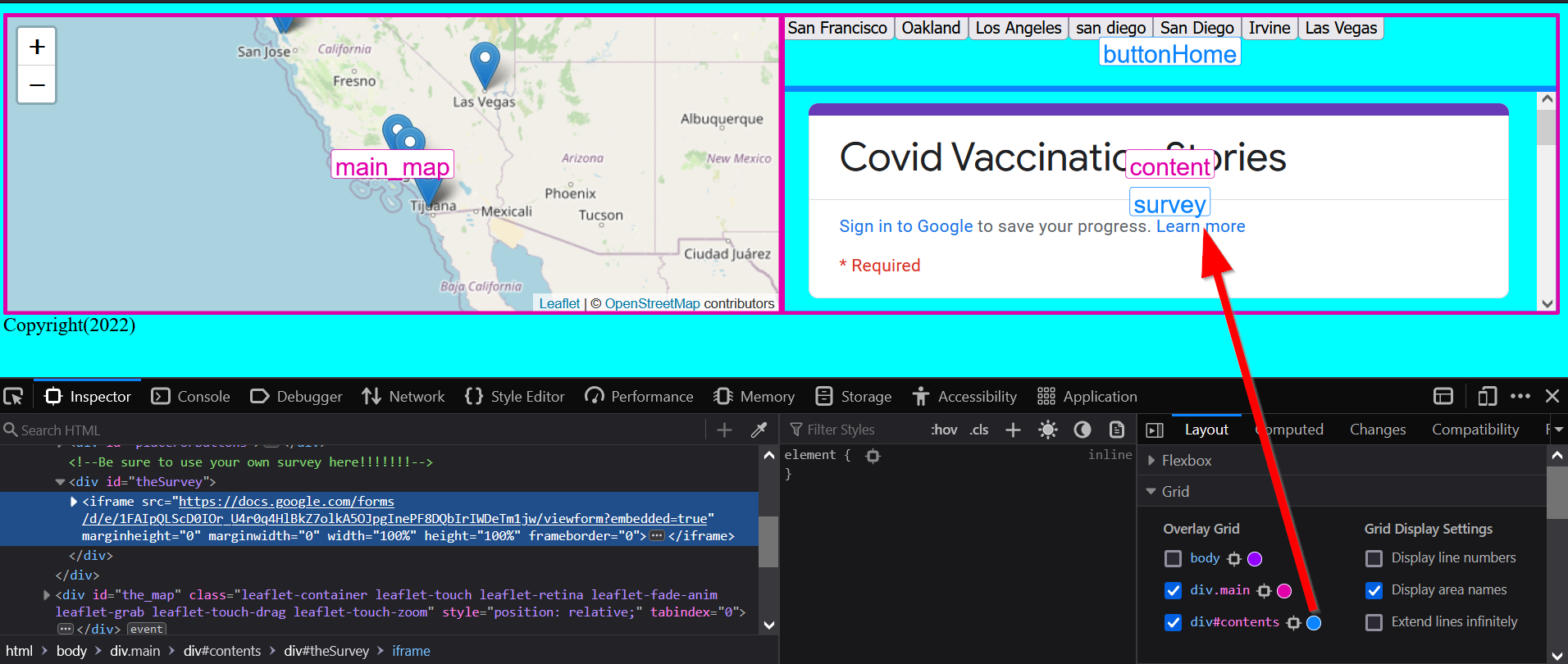Screen dimensions: 1568x664
Task: Enable the body overlay grid checkbox
Action: pos(1173,558)
